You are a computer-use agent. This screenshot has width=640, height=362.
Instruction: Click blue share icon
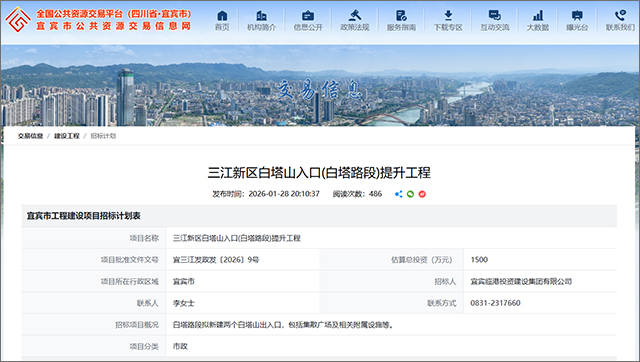(398, 194)
